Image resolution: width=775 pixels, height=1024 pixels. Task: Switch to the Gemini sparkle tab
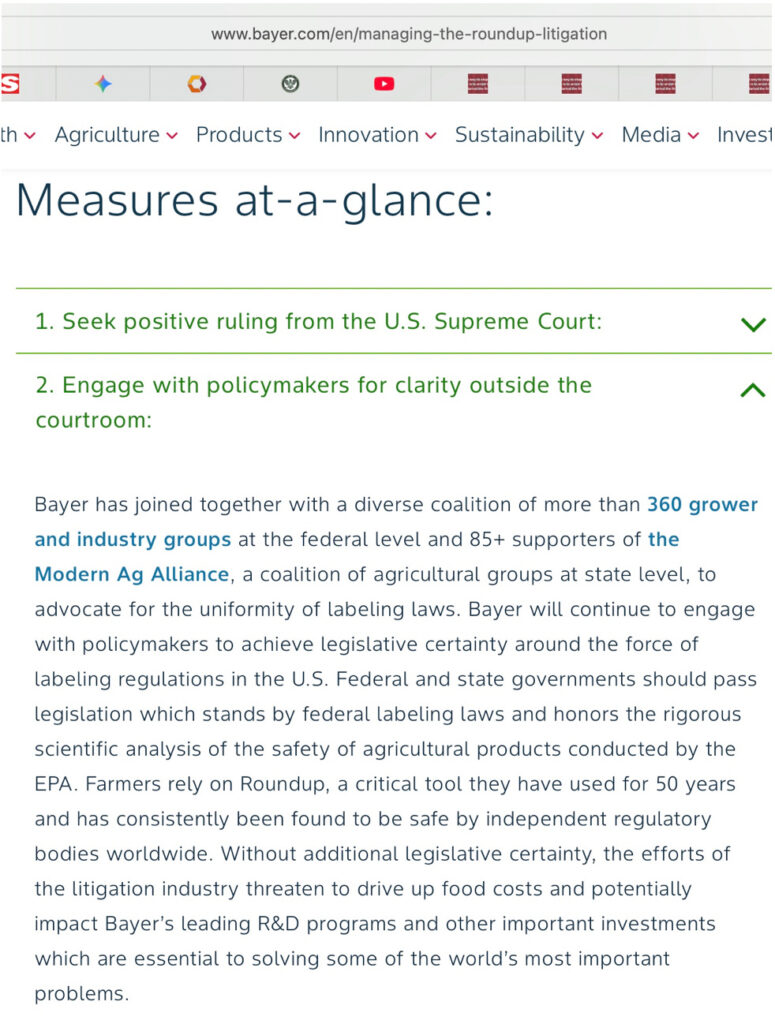tap(103, 84)
